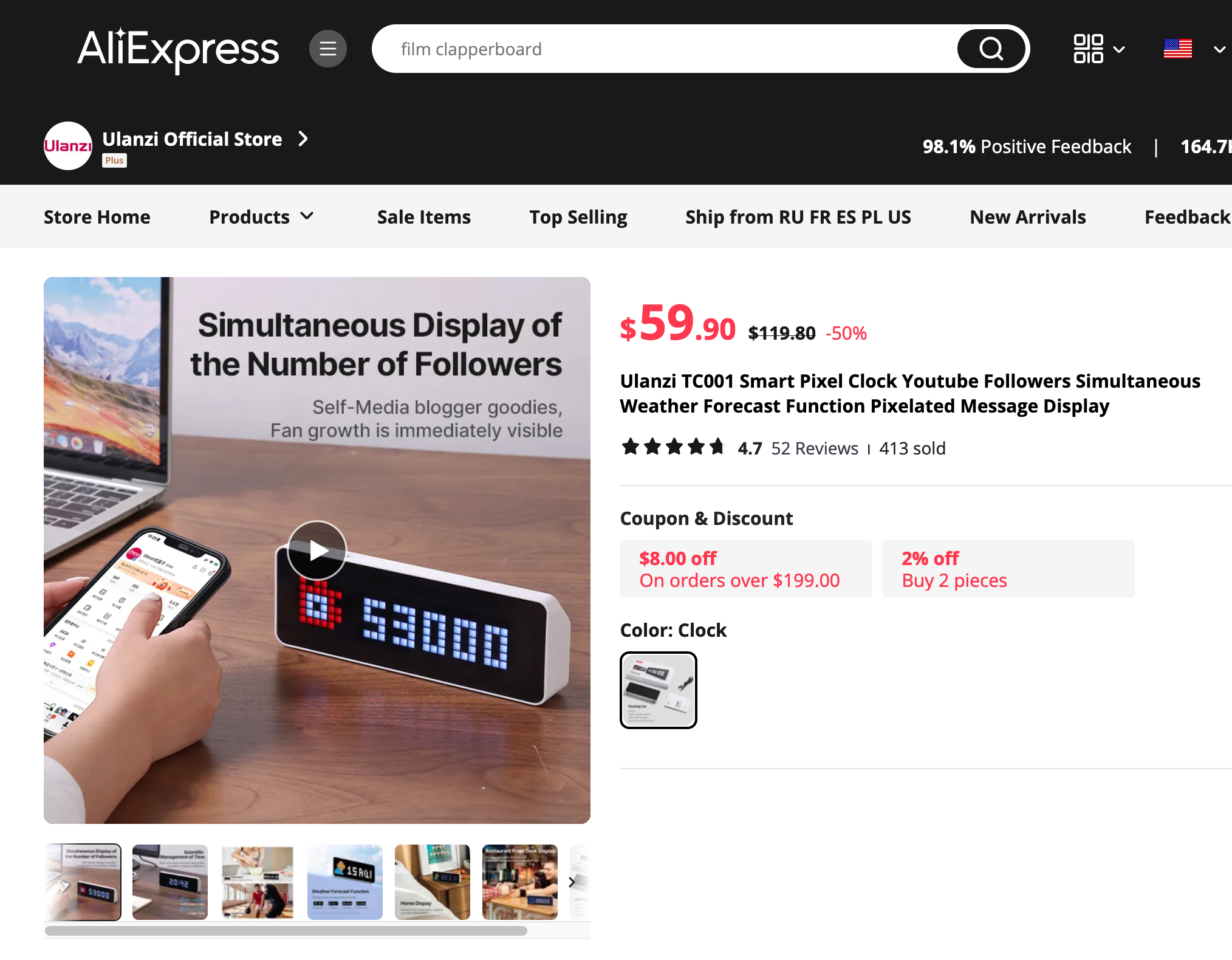
Task: Show next product thumbnails arrow
Action: (x=572, y=882)
